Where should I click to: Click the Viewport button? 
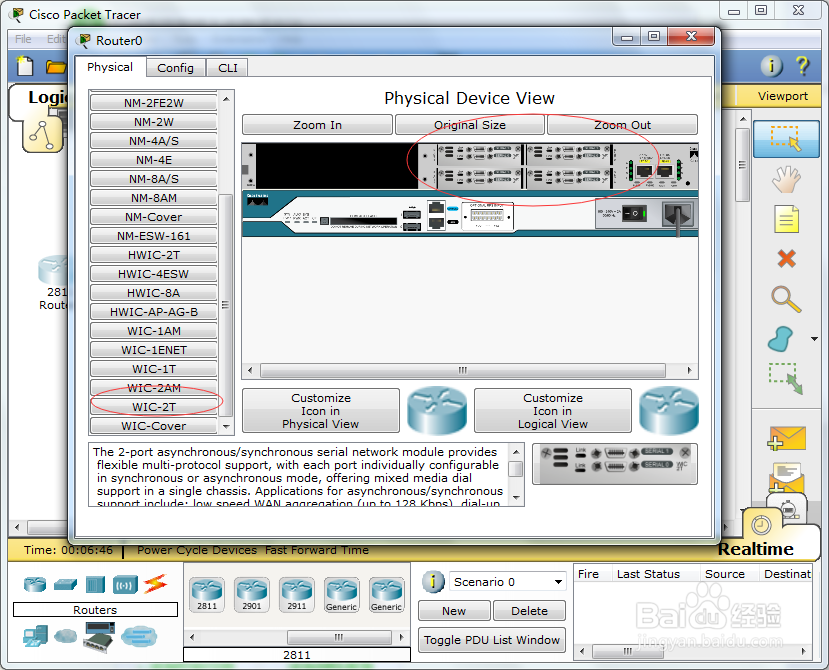click(x=782, y=96)
